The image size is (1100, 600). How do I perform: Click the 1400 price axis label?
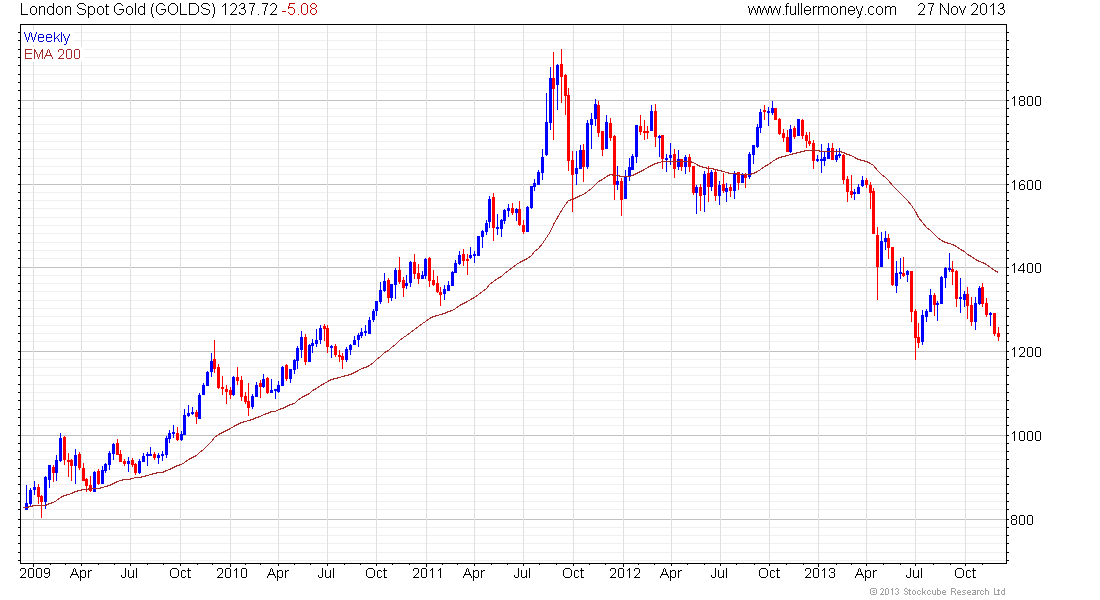click(x=1026, y=268)
